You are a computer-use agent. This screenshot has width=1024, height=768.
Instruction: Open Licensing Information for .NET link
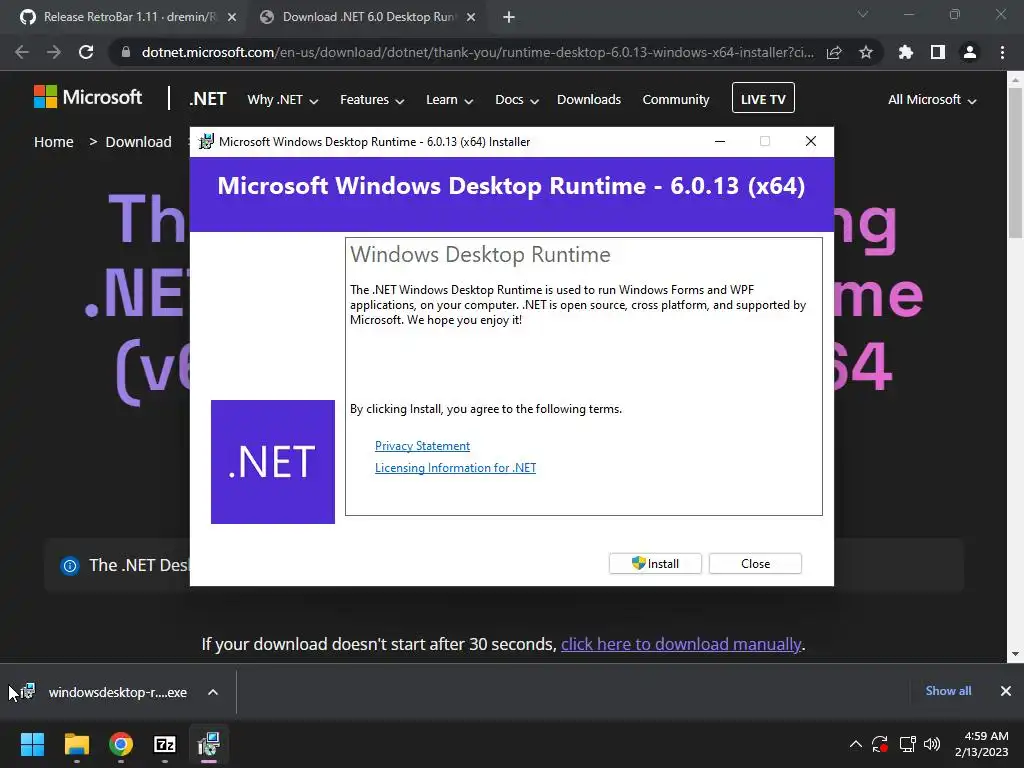[x=455, y=468]
